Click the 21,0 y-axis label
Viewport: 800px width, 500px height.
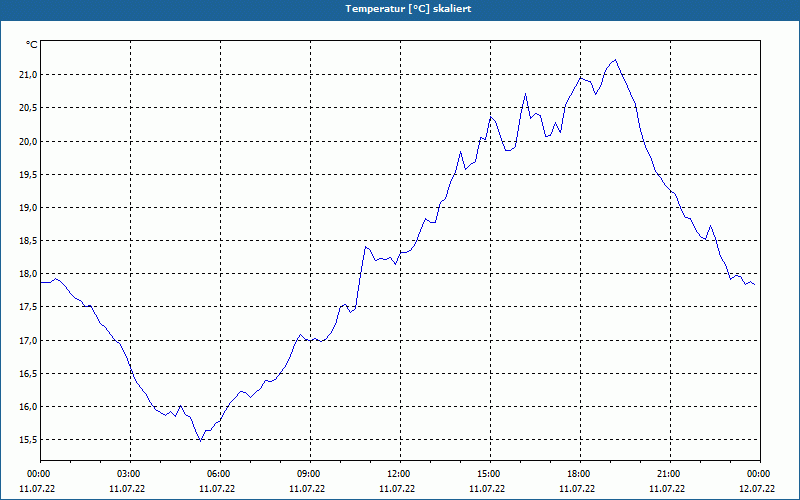click(x=29, y=75)
